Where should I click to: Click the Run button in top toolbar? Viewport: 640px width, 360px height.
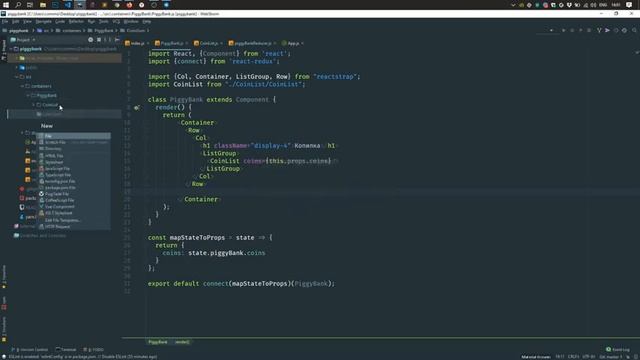[x=564, y=30]
